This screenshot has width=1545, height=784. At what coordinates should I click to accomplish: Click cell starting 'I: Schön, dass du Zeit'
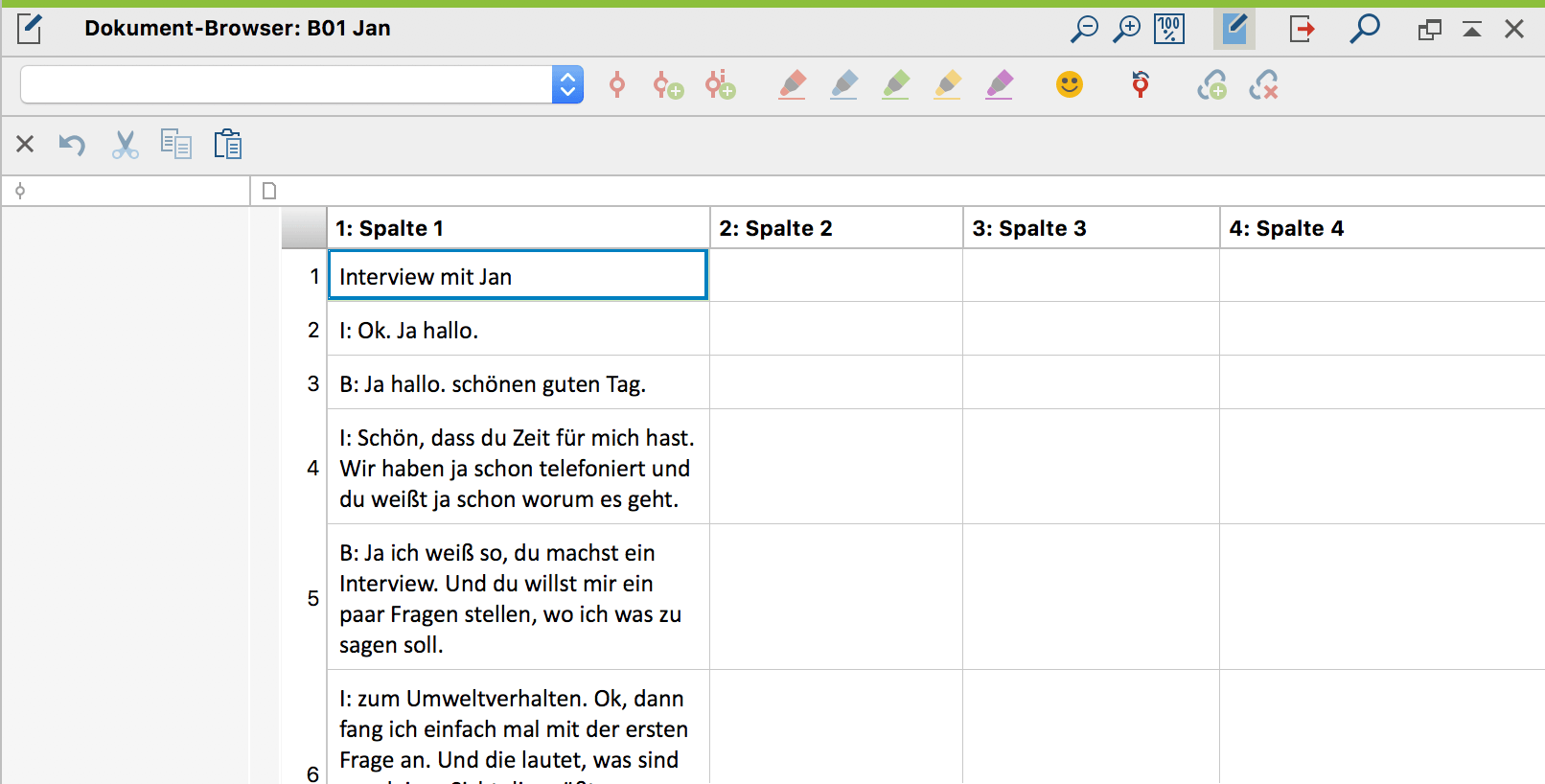tap(519, 468)
